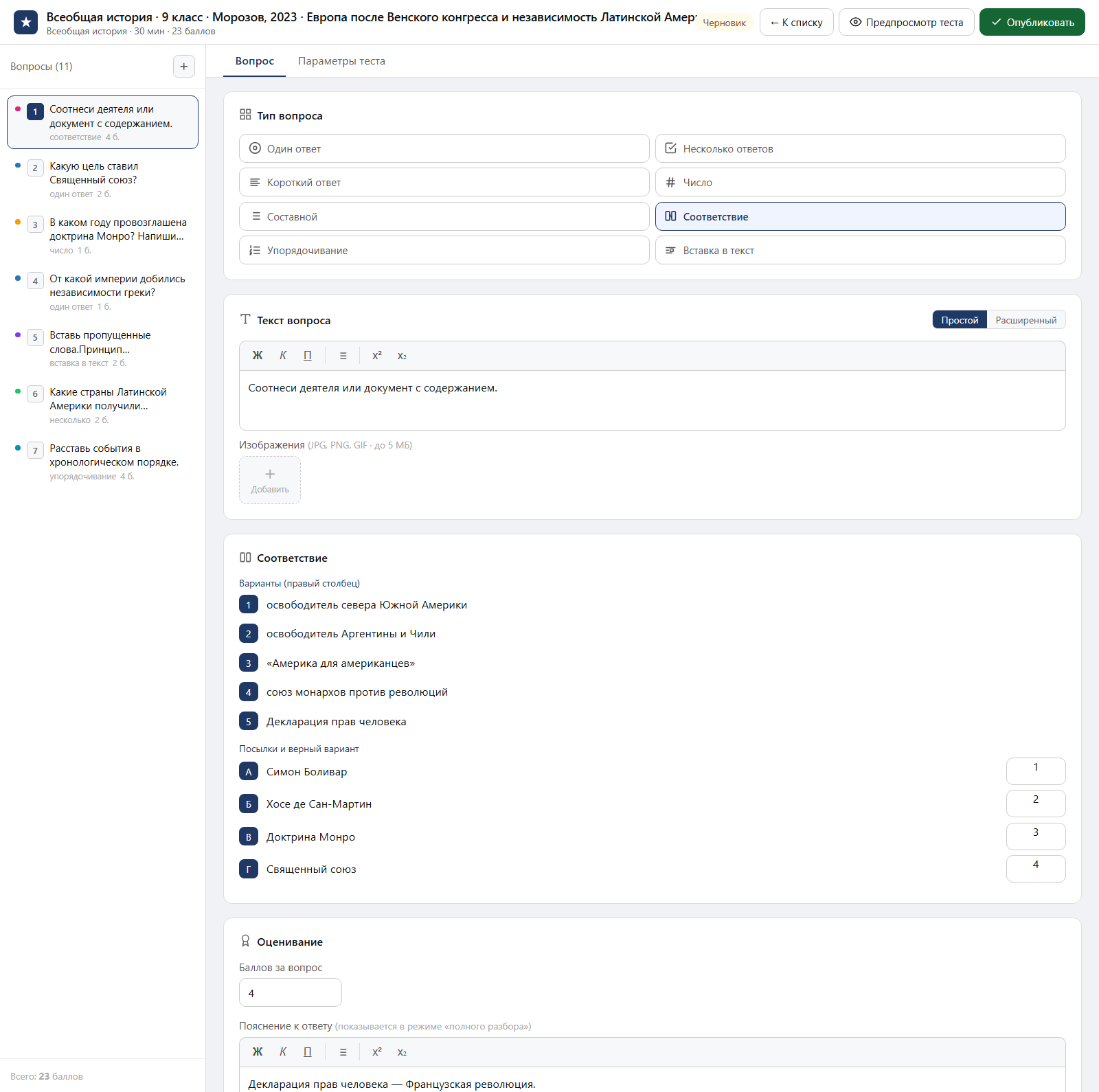Apply underline in the question text toolbar
Image resolution: width=1099 pixels, height=1092 pixels.
pyautogui.click(x=308, y=356)
